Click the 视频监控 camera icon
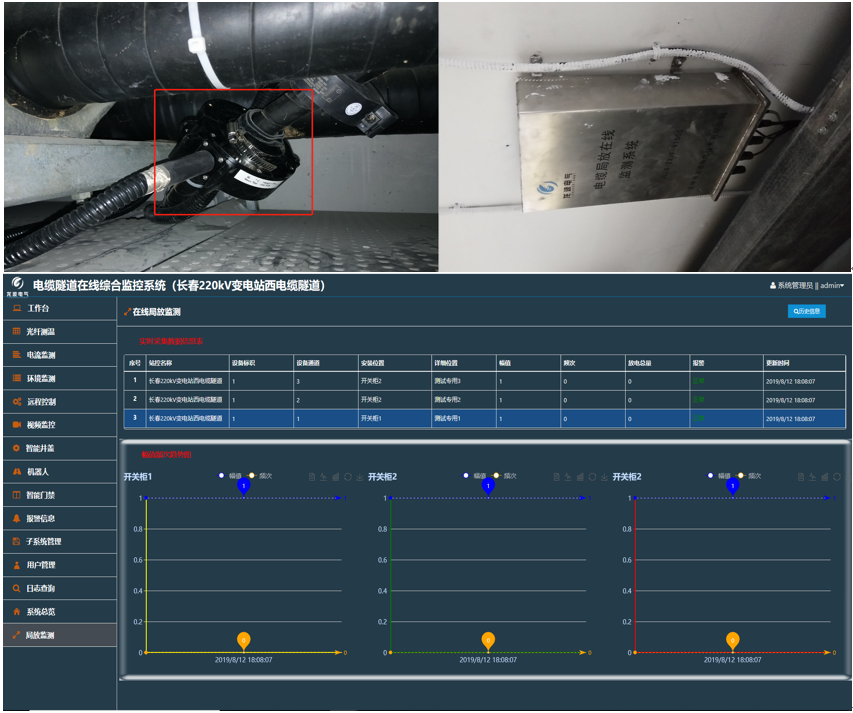 16,425
